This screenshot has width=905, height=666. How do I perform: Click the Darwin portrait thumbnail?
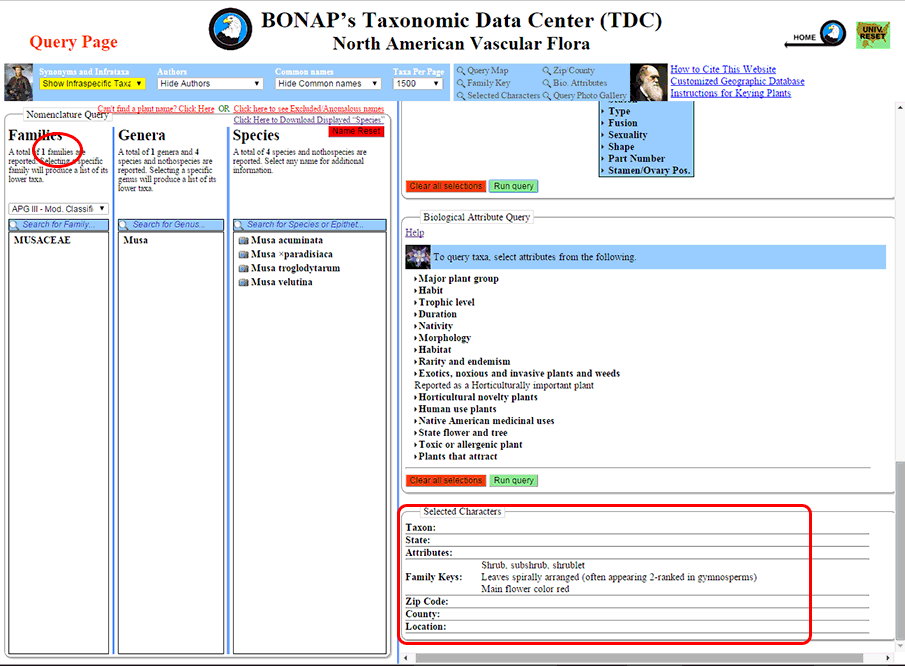coord(649,83)
